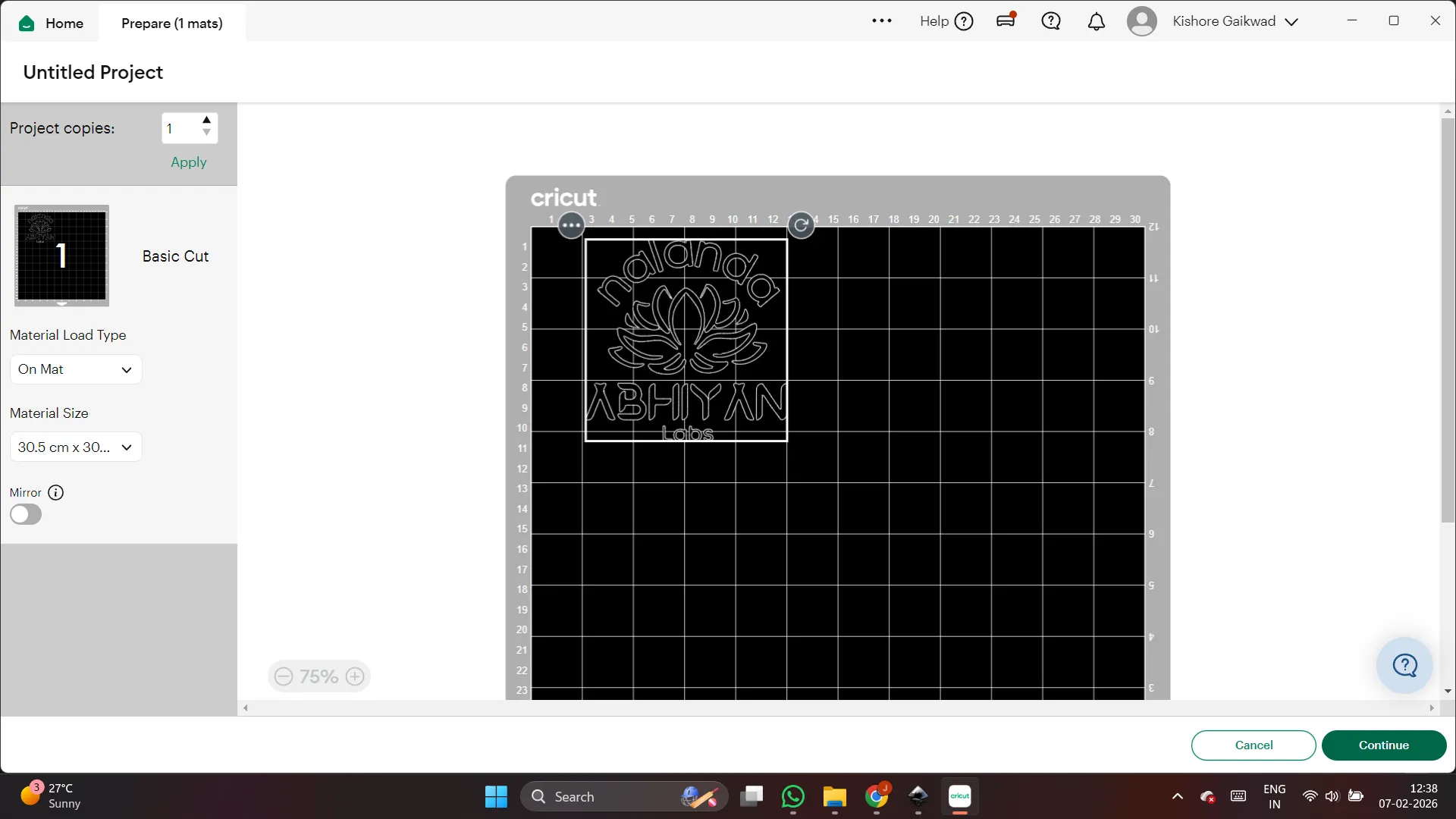The image size is (1456, 819).
Task: Select the Prepare (1 mats) tab
Action: click(172, 24)
